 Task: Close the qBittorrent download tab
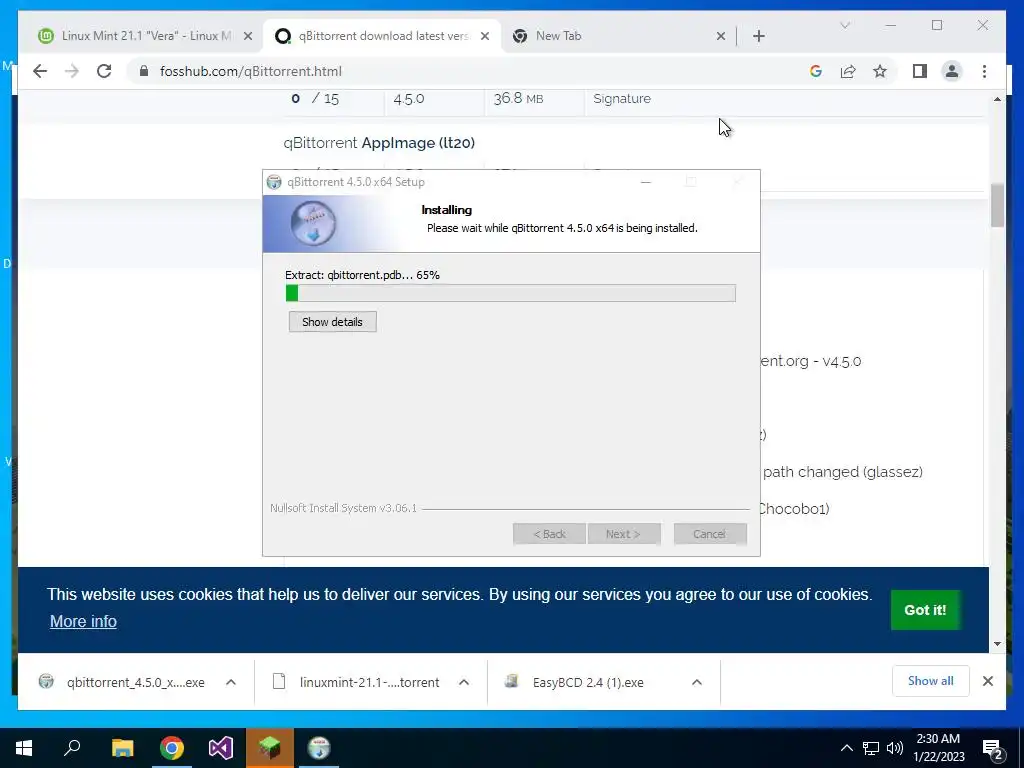coord(485,36)
